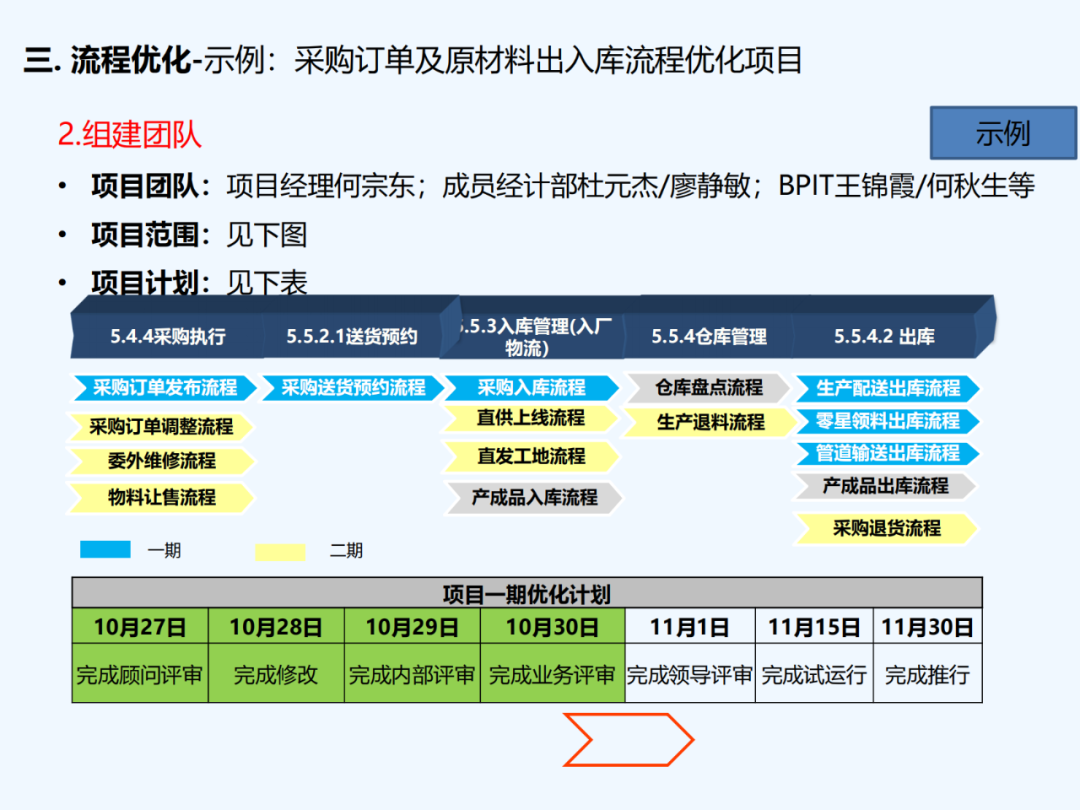Click the orange chevron arrow below the table
The image size is (1080, 810).
pyautogui.click(x=628, y=740)
